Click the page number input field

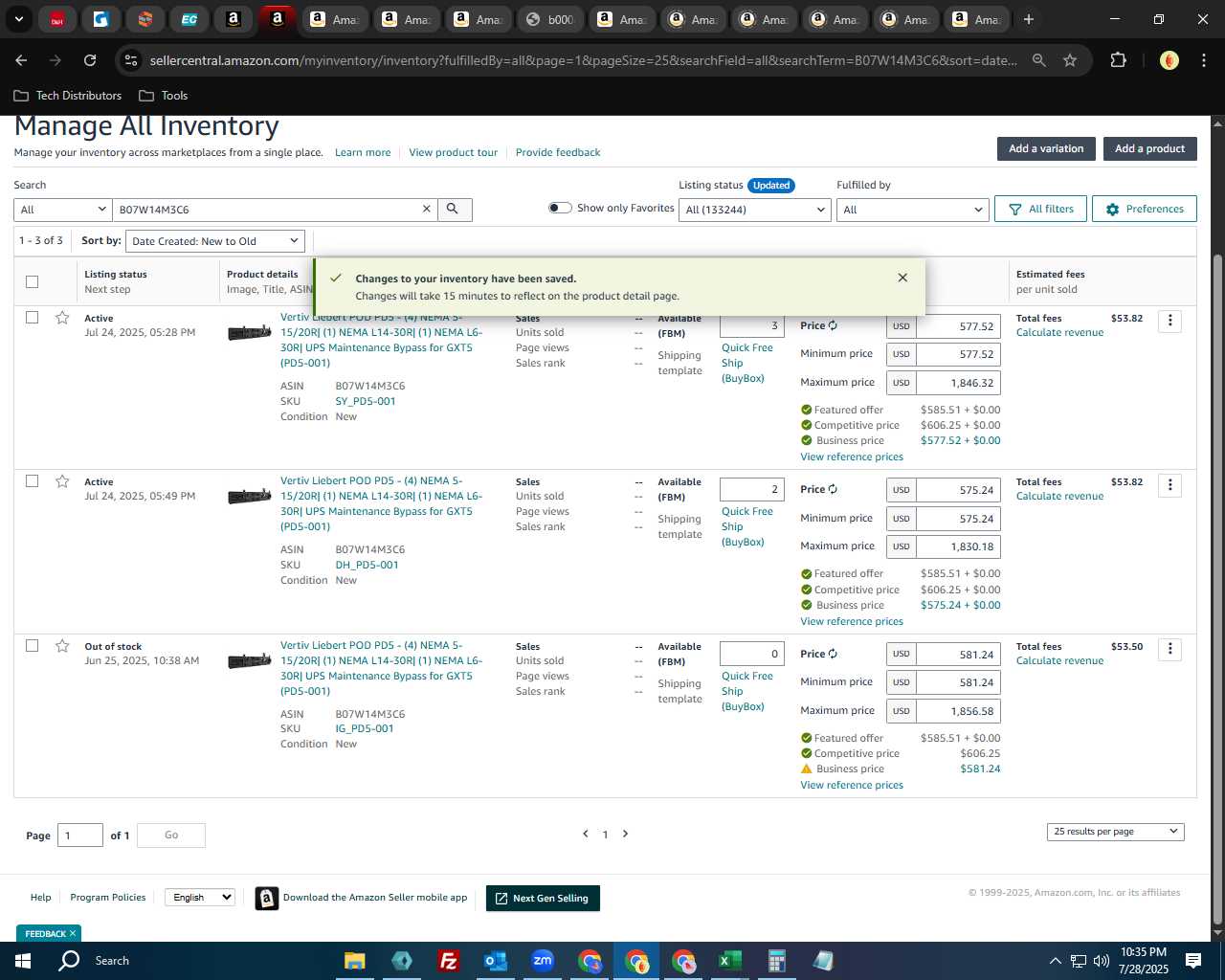[x=80, y=835]
